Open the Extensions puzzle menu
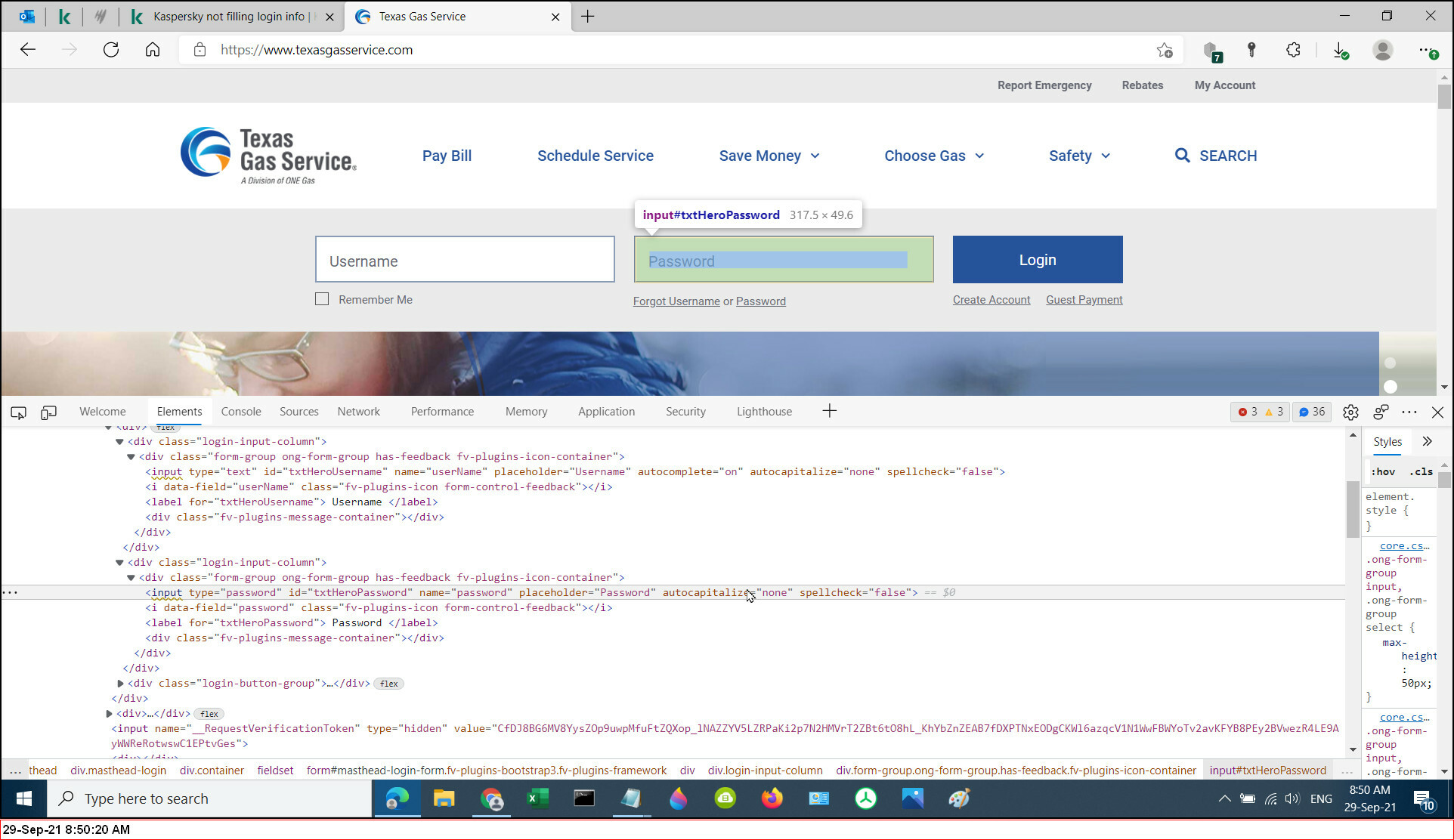 click(x=1293, y=50)
